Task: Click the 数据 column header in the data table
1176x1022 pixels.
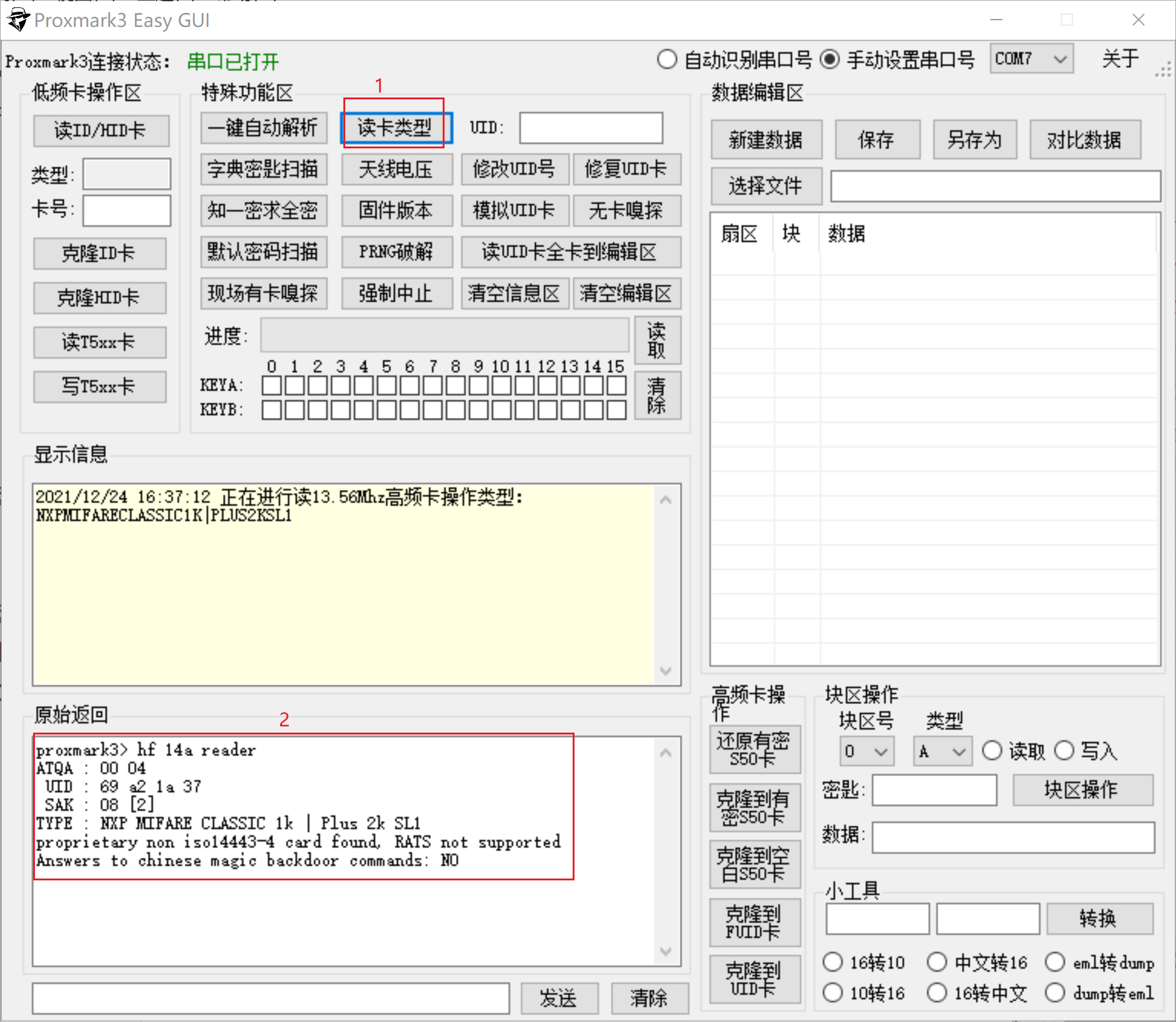Action: 847,234
